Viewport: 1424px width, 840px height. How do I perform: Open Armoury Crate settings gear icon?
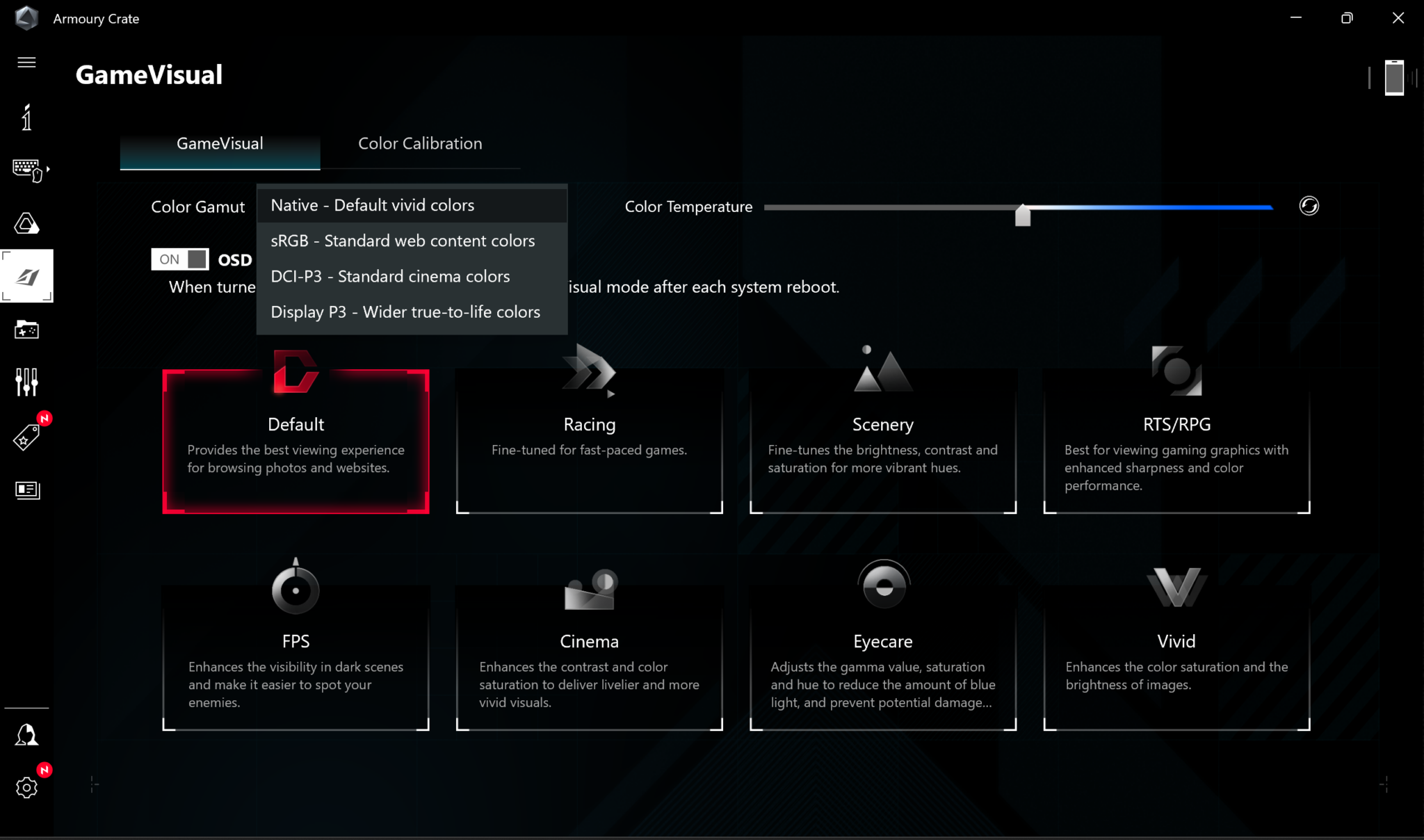pyautogui.click(x=26, y=788)
